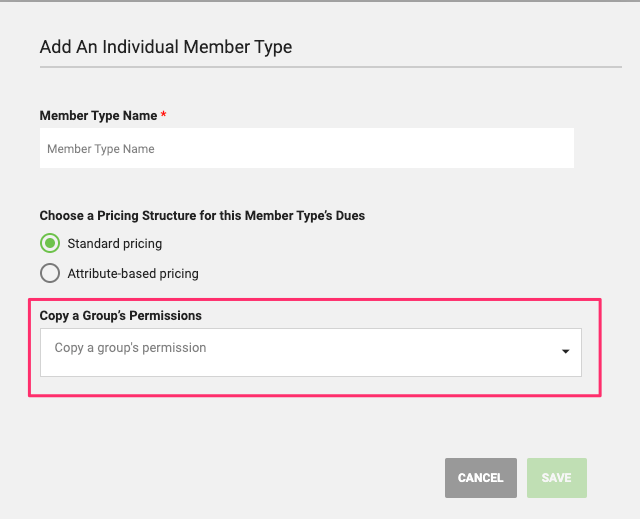Click the green SAVE button
Screen dimensions: 640x519
point(557,478)
